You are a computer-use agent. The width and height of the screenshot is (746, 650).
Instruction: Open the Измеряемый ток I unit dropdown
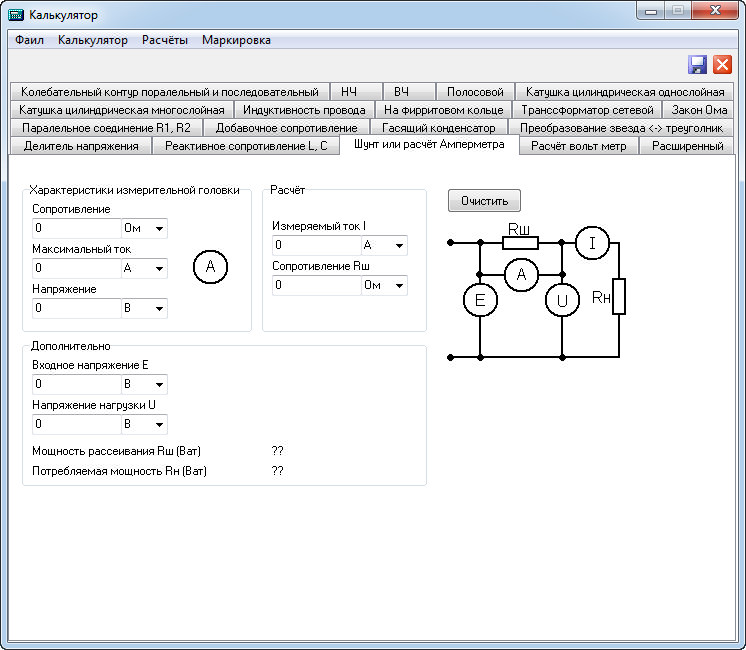384,246
